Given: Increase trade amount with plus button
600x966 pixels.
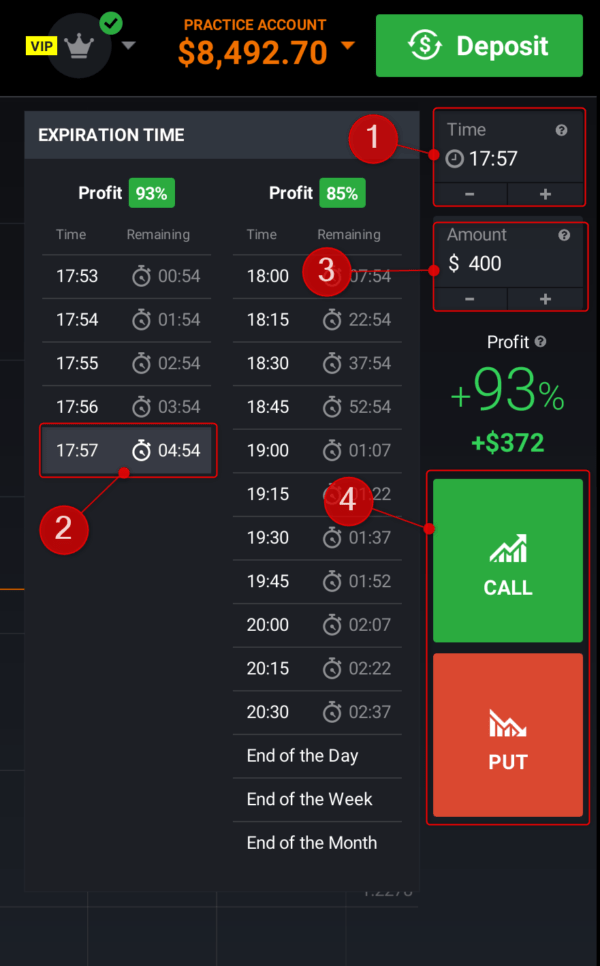Looking at the screenshot, I should coord(545,299).
